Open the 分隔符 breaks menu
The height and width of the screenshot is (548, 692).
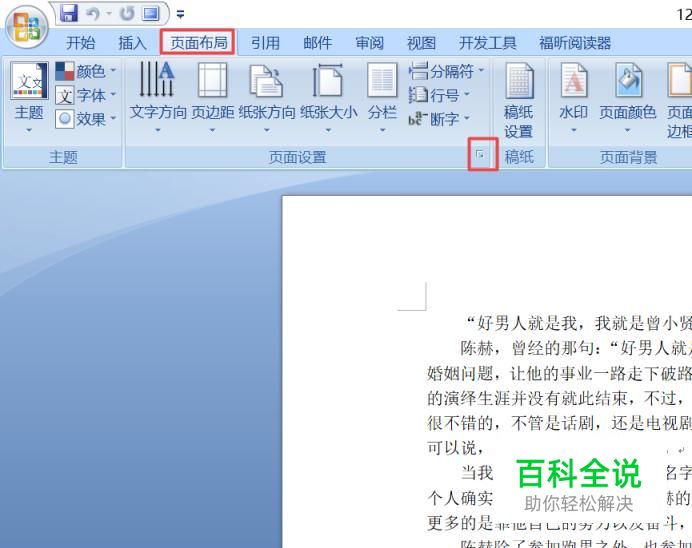446,71
